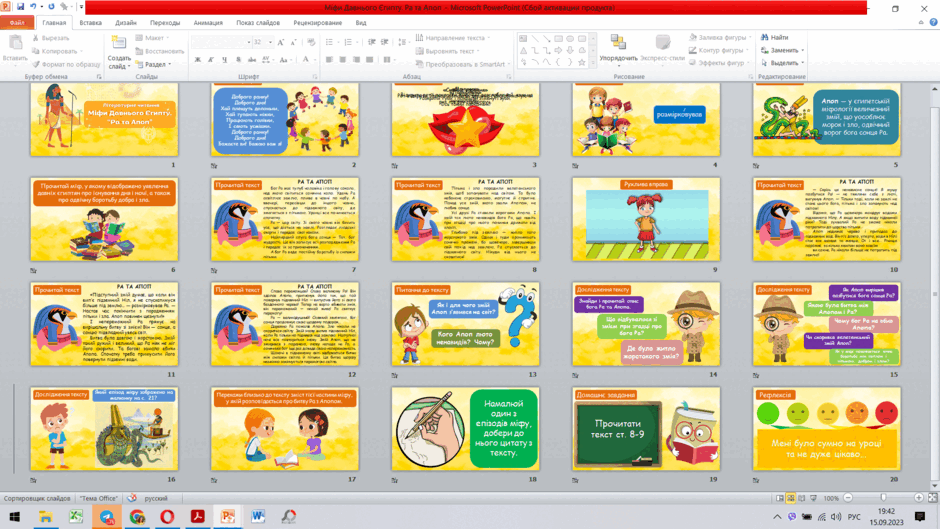
Task: Toggle align text right
Action: click(356, 59)
